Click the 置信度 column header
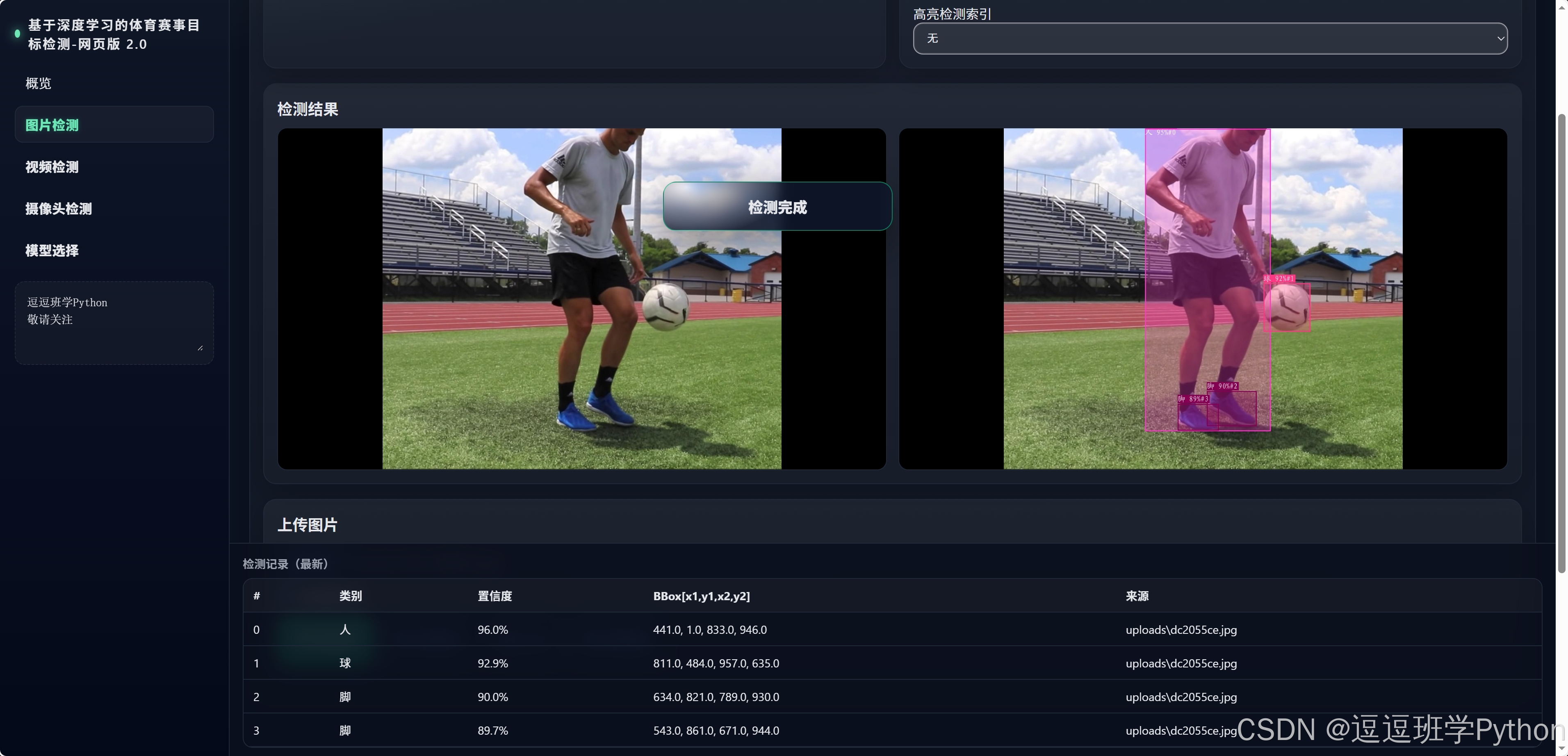 pos(494,596)
